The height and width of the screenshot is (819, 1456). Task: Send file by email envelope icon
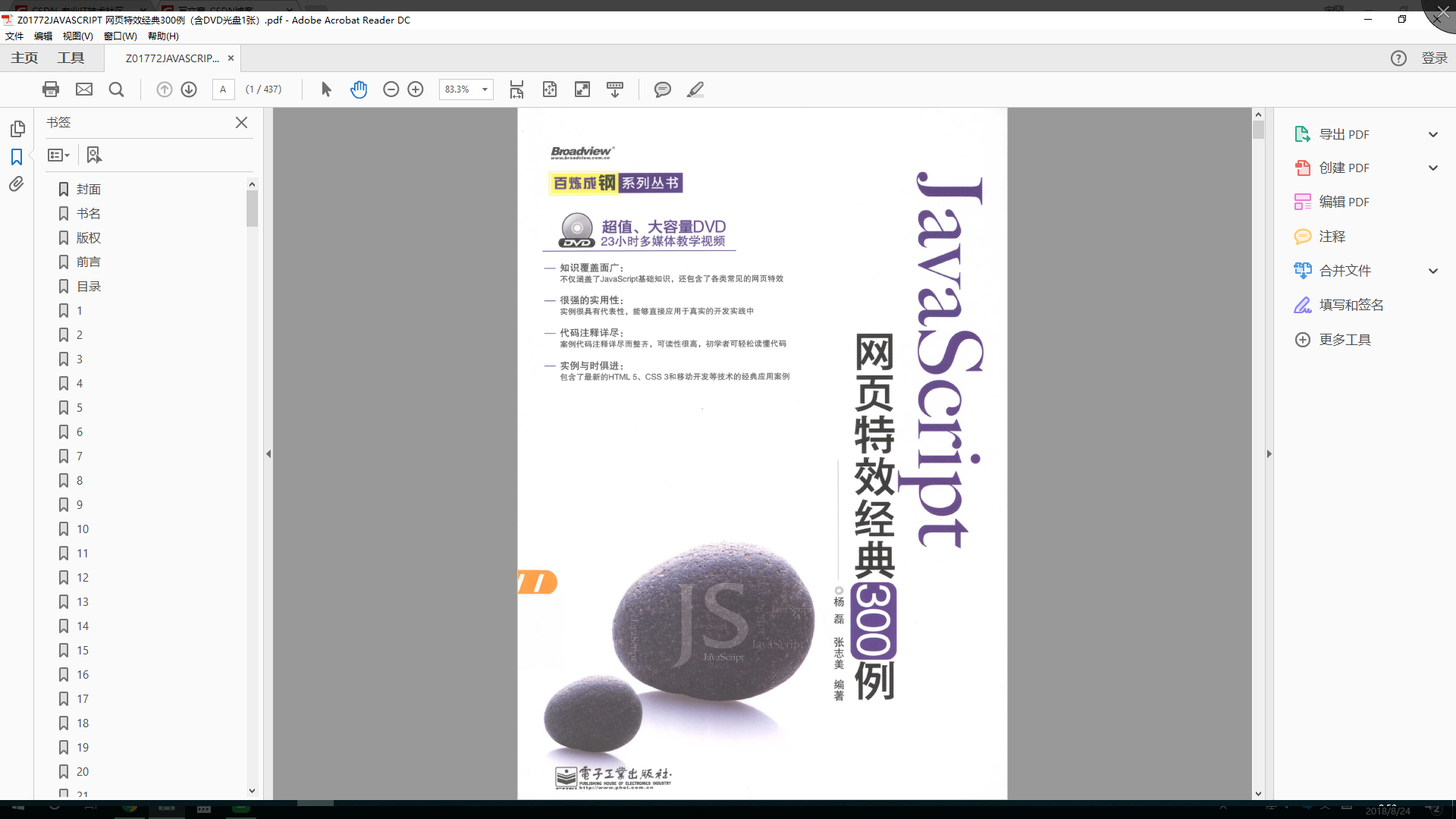coord(84,89)
